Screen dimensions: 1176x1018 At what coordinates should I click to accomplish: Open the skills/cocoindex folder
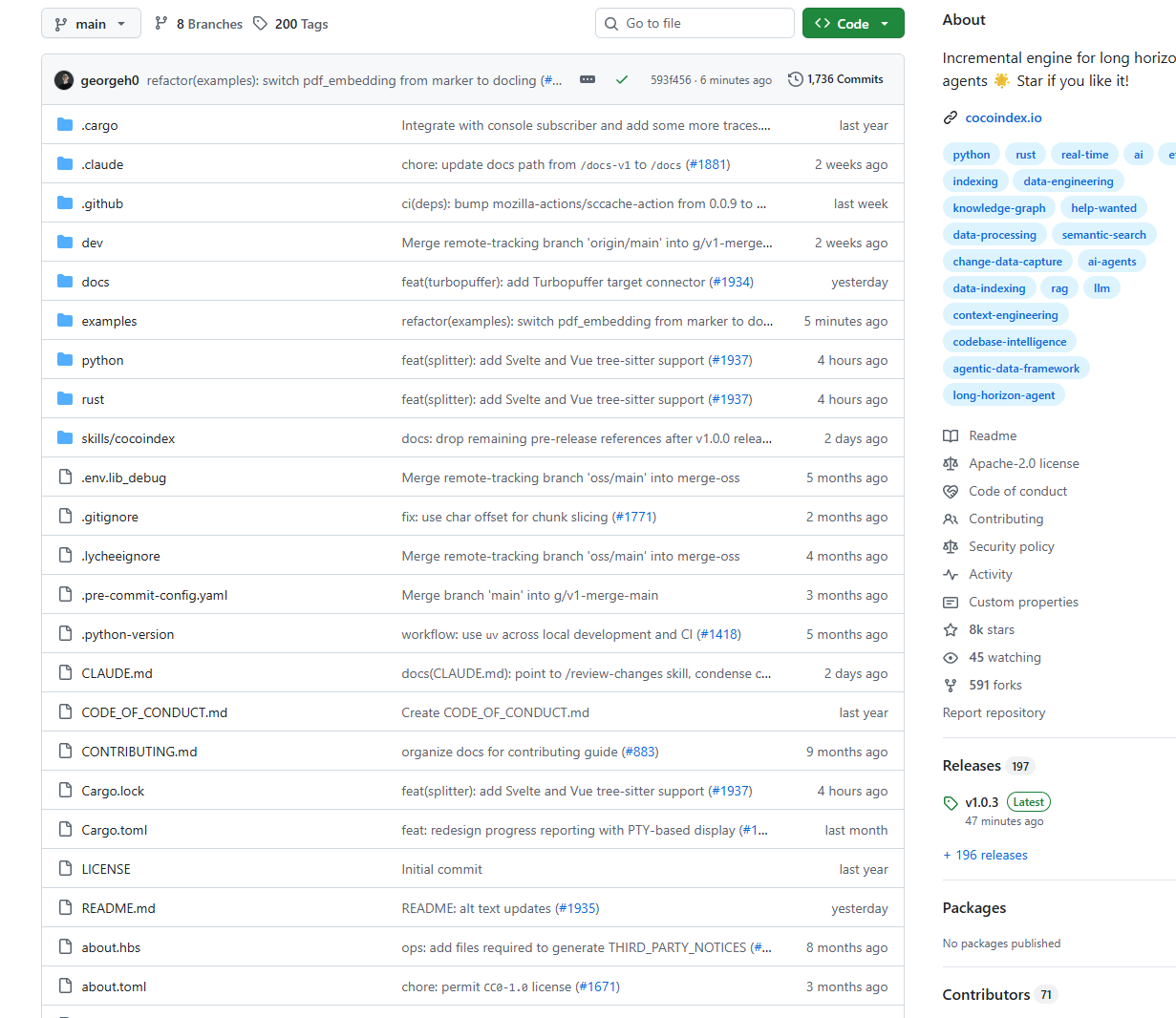128,438
